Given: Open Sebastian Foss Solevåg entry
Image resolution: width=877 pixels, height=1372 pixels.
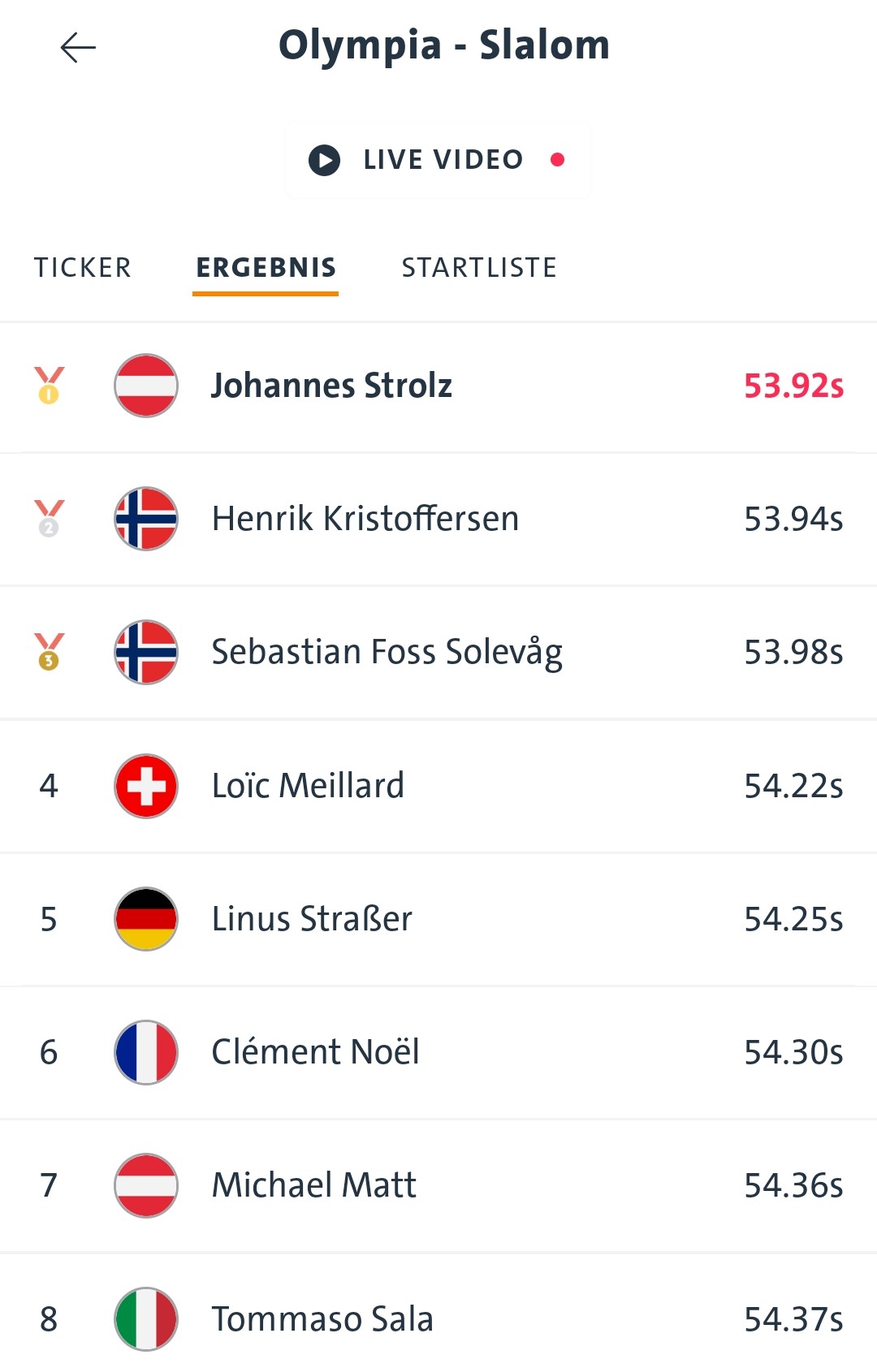Looking at the screenshot, I should pos(387,652).
